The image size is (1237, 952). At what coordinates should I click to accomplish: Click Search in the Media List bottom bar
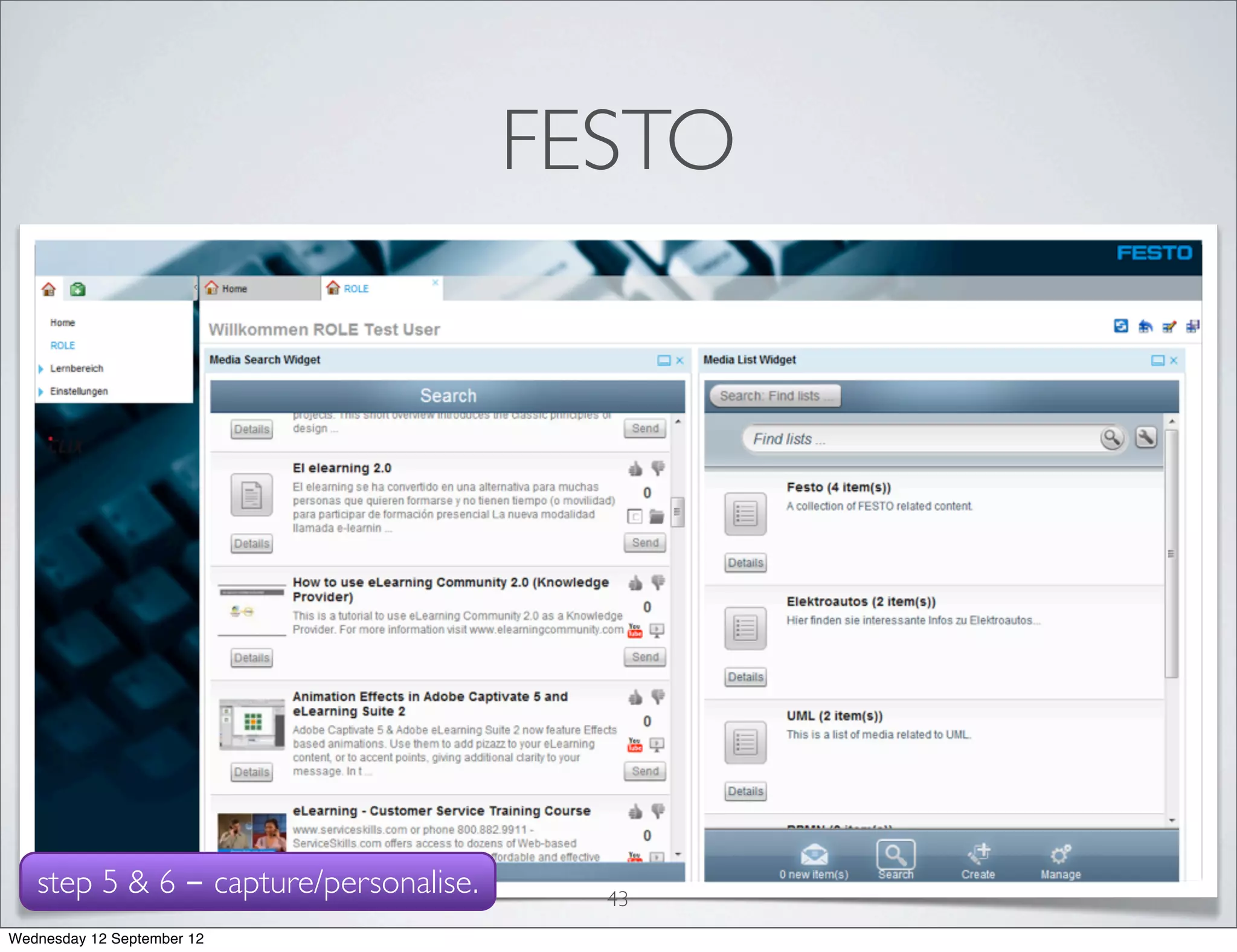pos(896,860)
